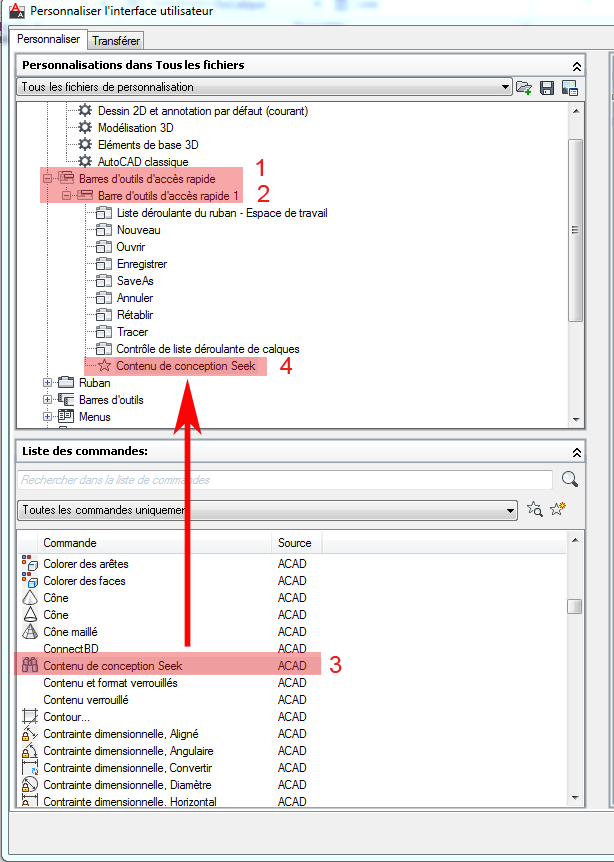Screen dimensions: 614x862
Task: Click the search magnifier icon in command list
Action: click(570, 480)
